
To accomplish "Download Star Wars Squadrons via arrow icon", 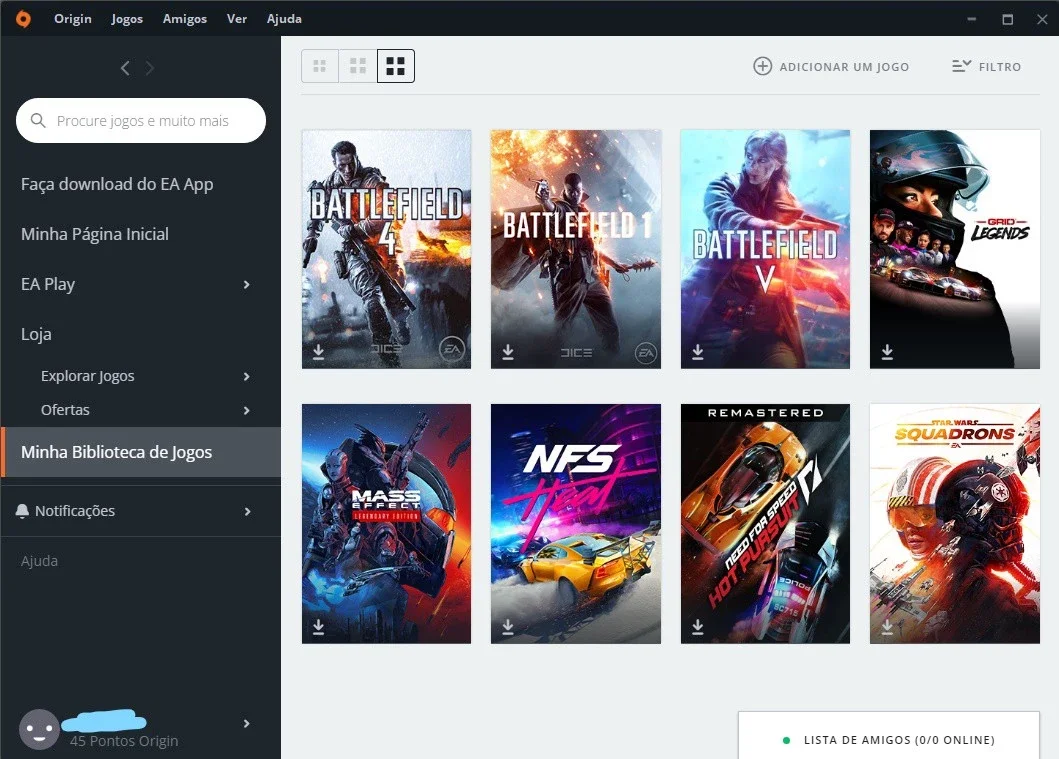I will tap(887, 627).
